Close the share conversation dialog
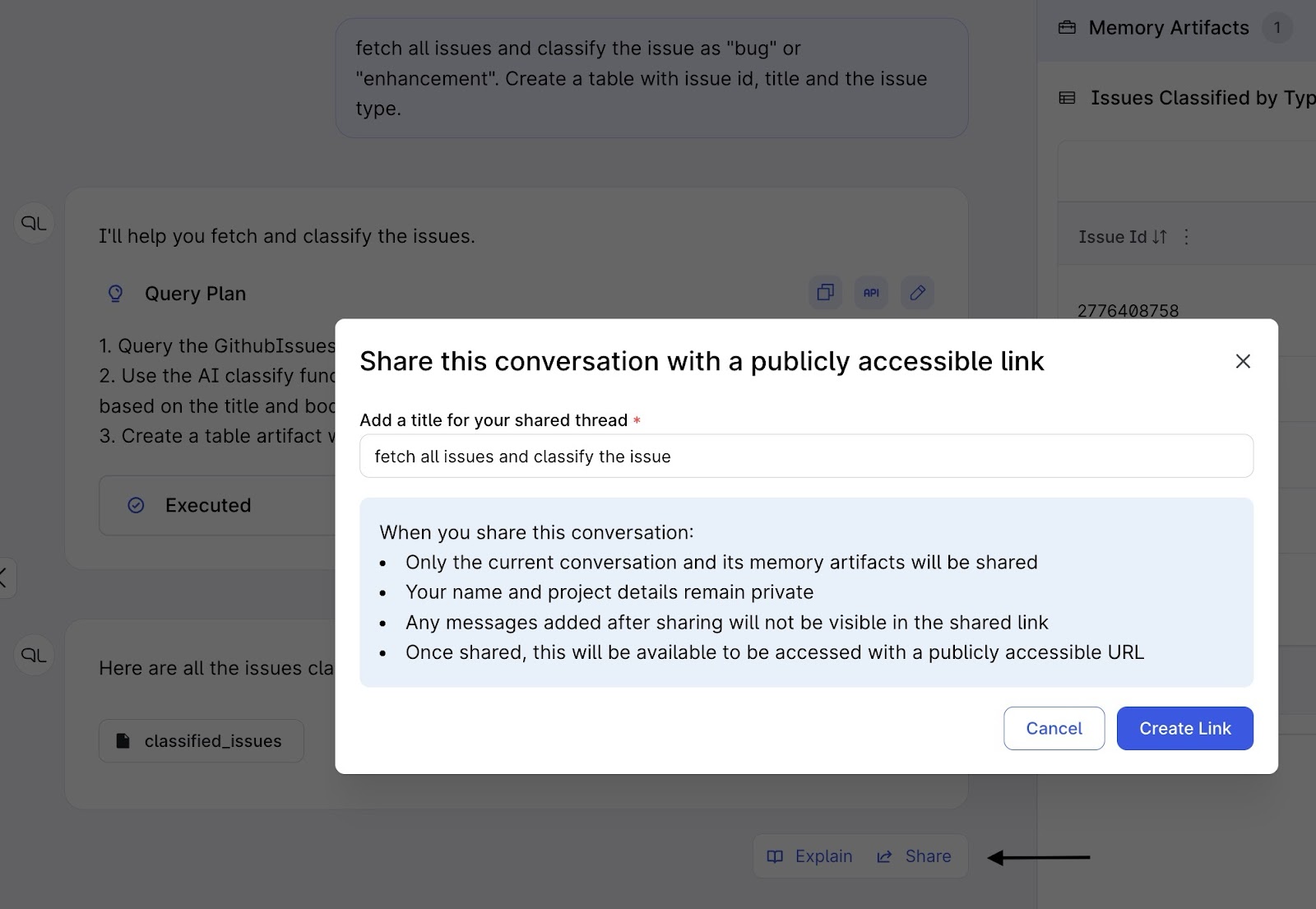The width and height of the screenshot is (1316, 909). click(1243, 362)
